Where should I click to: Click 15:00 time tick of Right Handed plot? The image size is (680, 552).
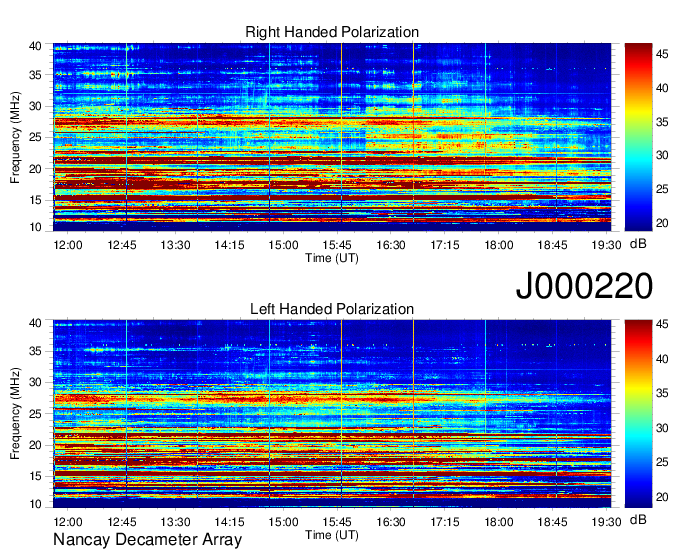click(x=283, y=245)
